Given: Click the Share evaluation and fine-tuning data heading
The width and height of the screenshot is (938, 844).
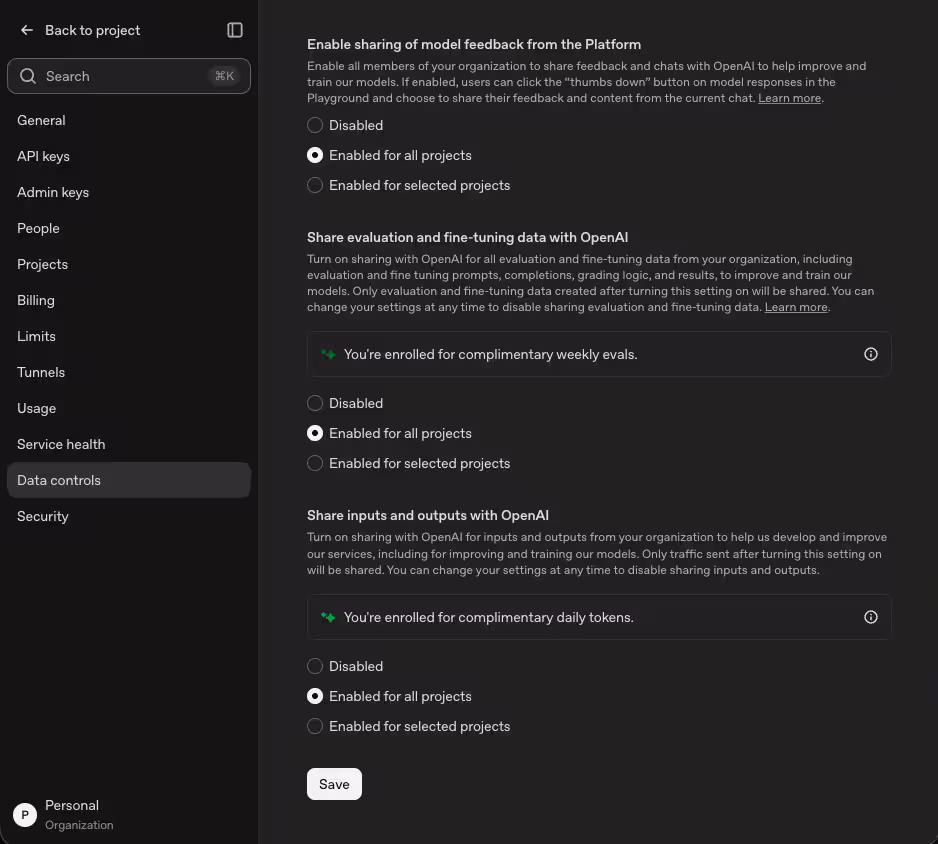Looking at the screenshot, I should tap(467, 237).
